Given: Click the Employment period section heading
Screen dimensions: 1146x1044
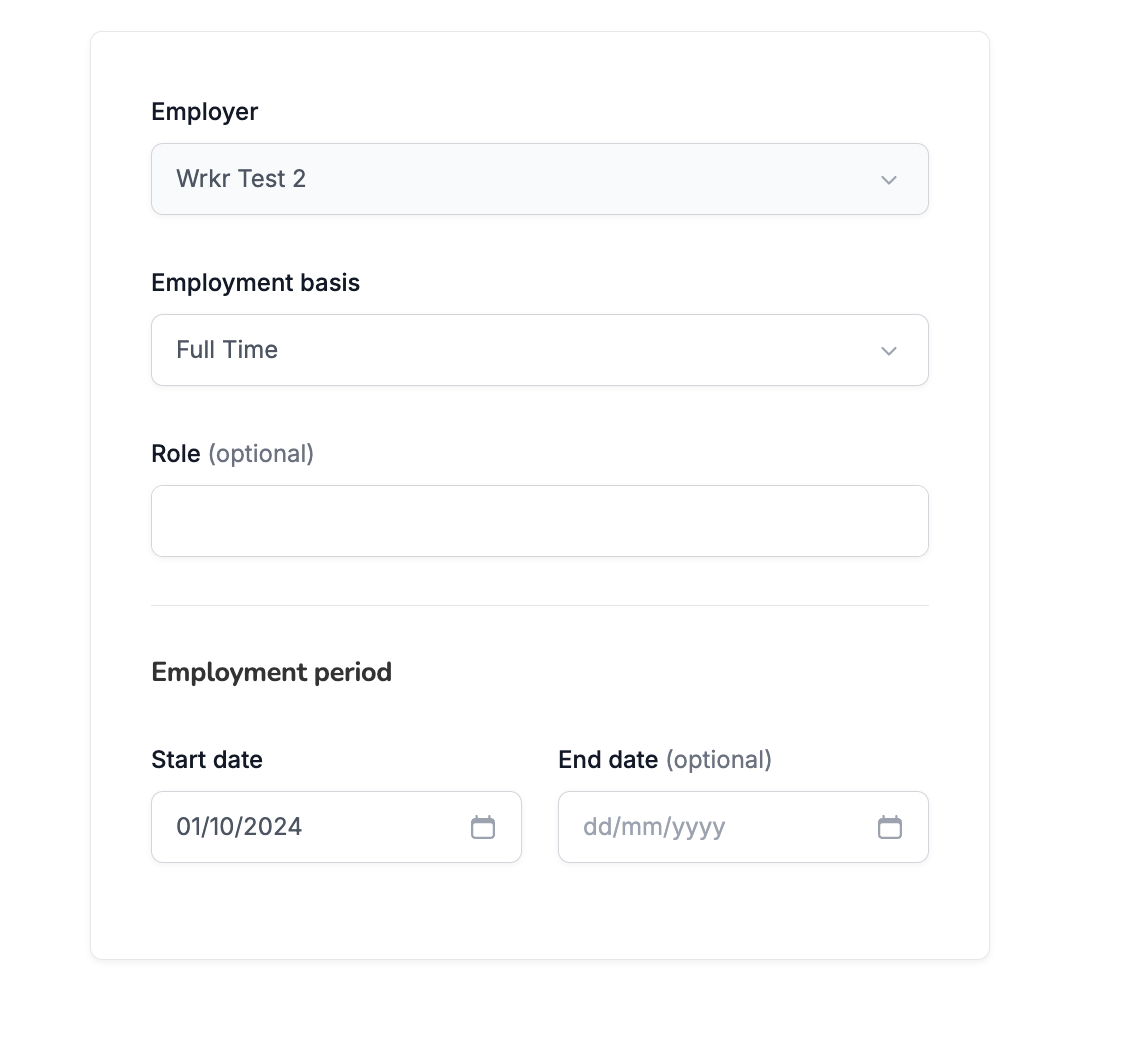Looking at the screenshot, I should click(272, 673).
